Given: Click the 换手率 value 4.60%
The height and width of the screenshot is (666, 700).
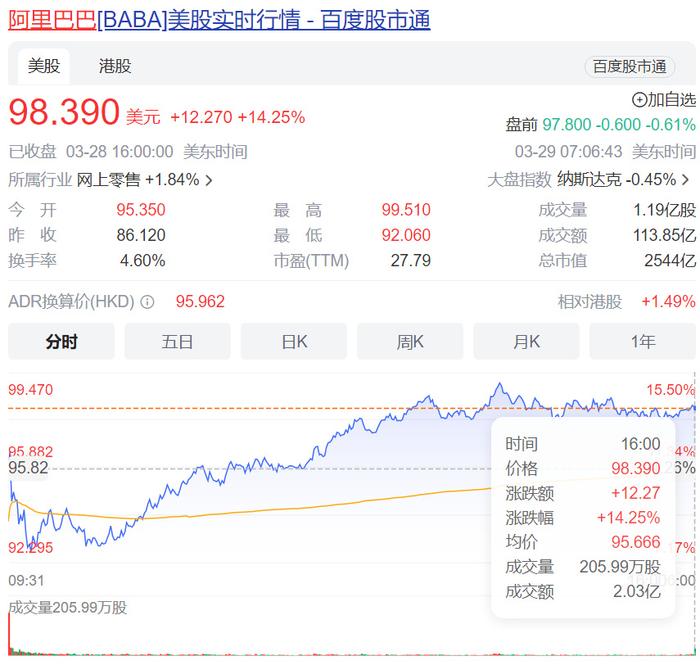Looking at the screenshot, I should point(143,261).
